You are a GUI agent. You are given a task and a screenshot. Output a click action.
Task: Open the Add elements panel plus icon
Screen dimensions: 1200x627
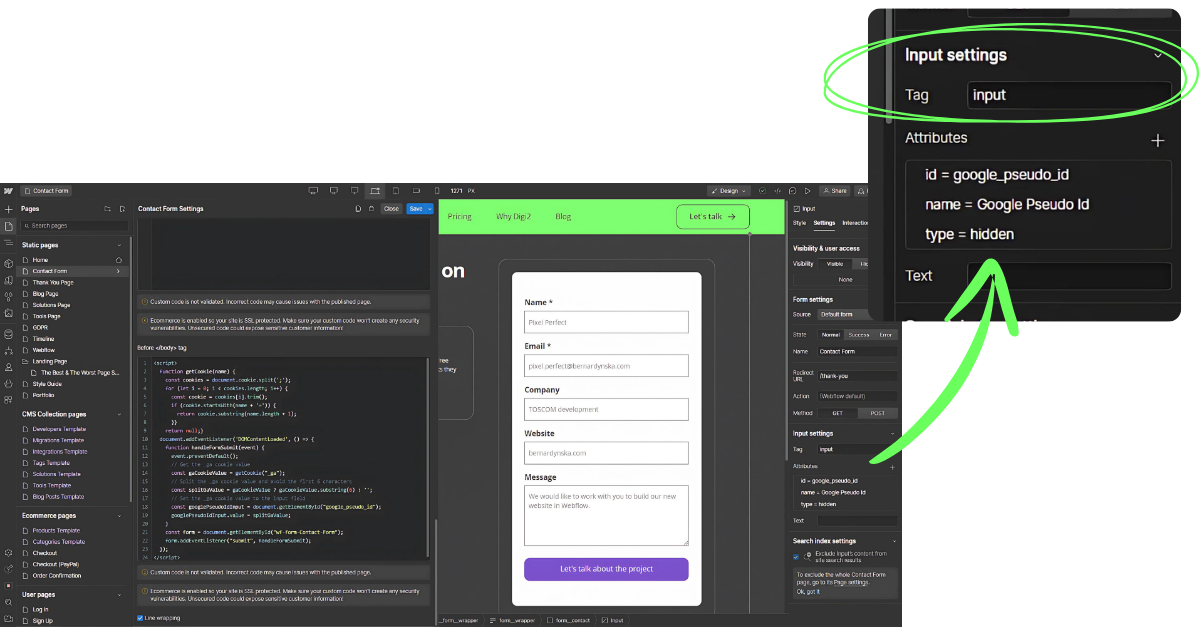(8, 209)
